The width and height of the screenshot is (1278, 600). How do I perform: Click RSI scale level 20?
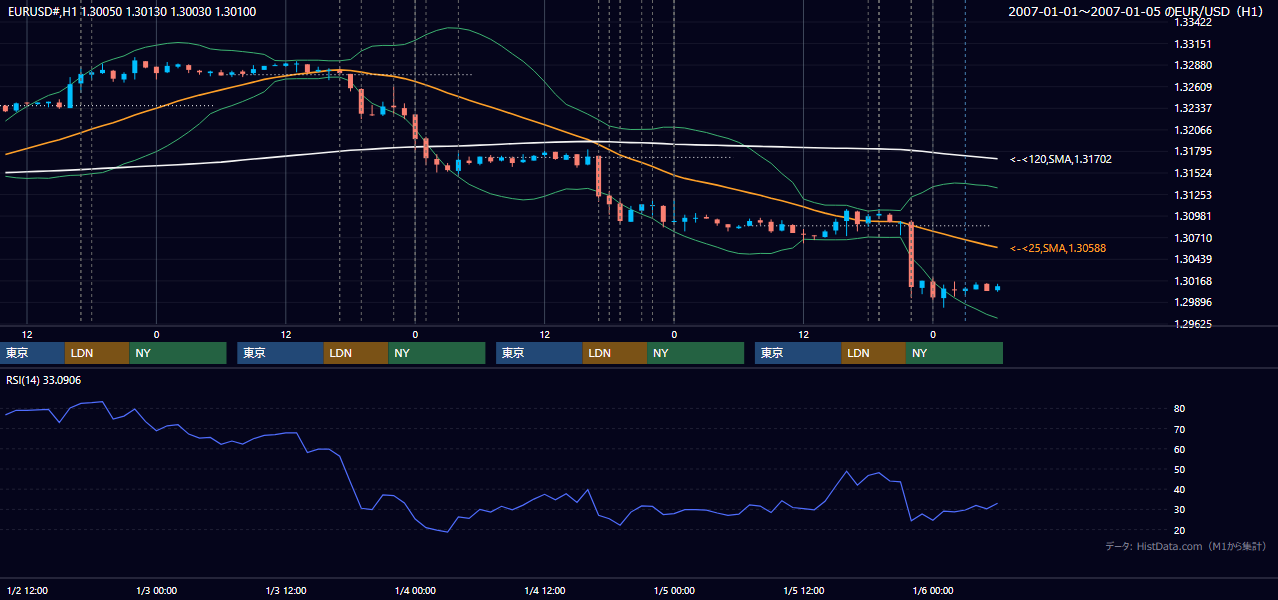[1179, 530]
